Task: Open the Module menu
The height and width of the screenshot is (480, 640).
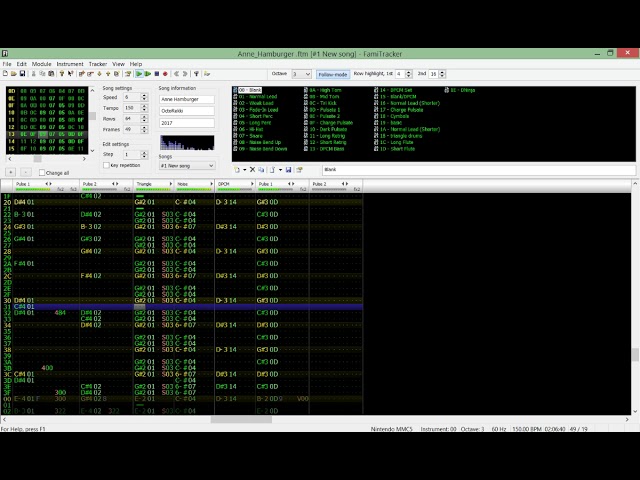Action: coord(42,64)
